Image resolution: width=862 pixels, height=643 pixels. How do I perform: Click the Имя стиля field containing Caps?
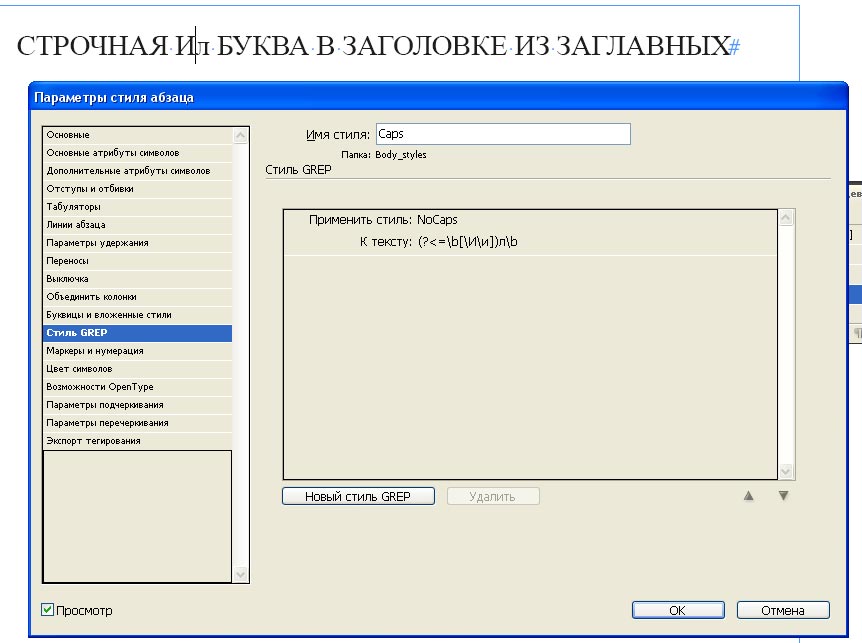[503, 134]
